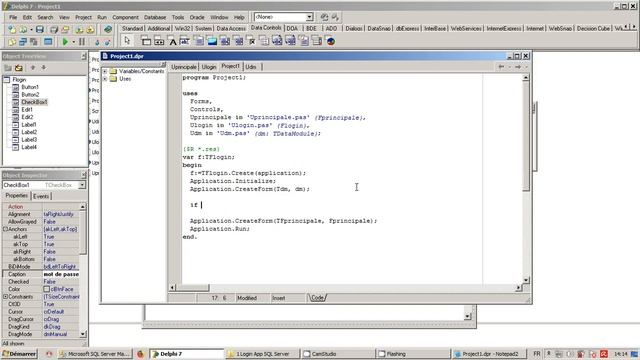This screenshot has height=360, width=640.
Task: Open CamStudio from taskbar
Action: coord(338,354)
